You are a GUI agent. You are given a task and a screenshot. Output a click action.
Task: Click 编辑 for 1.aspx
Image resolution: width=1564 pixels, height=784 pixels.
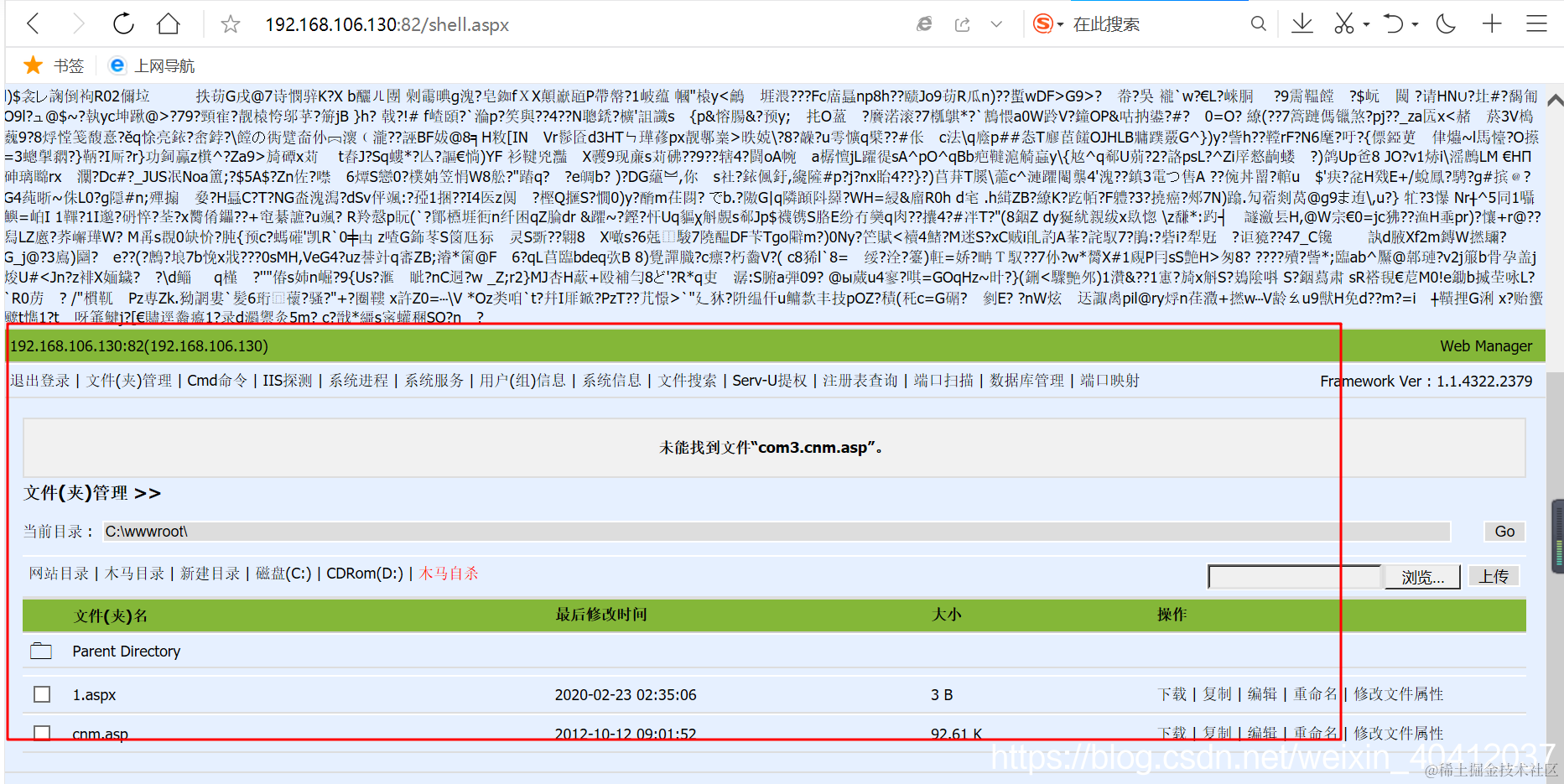point(1262,694)
